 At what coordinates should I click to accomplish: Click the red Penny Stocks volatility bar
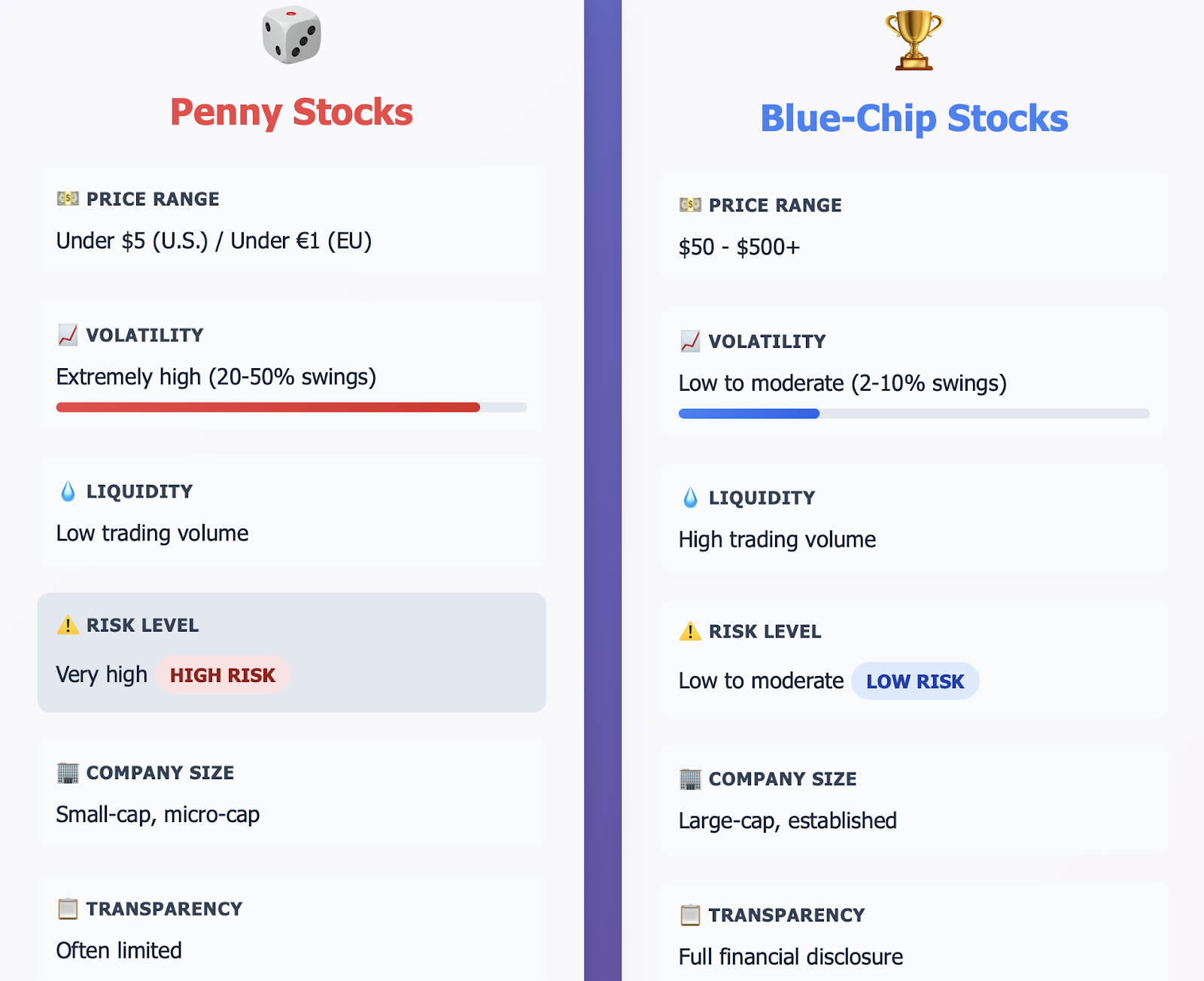pos(268,407)
